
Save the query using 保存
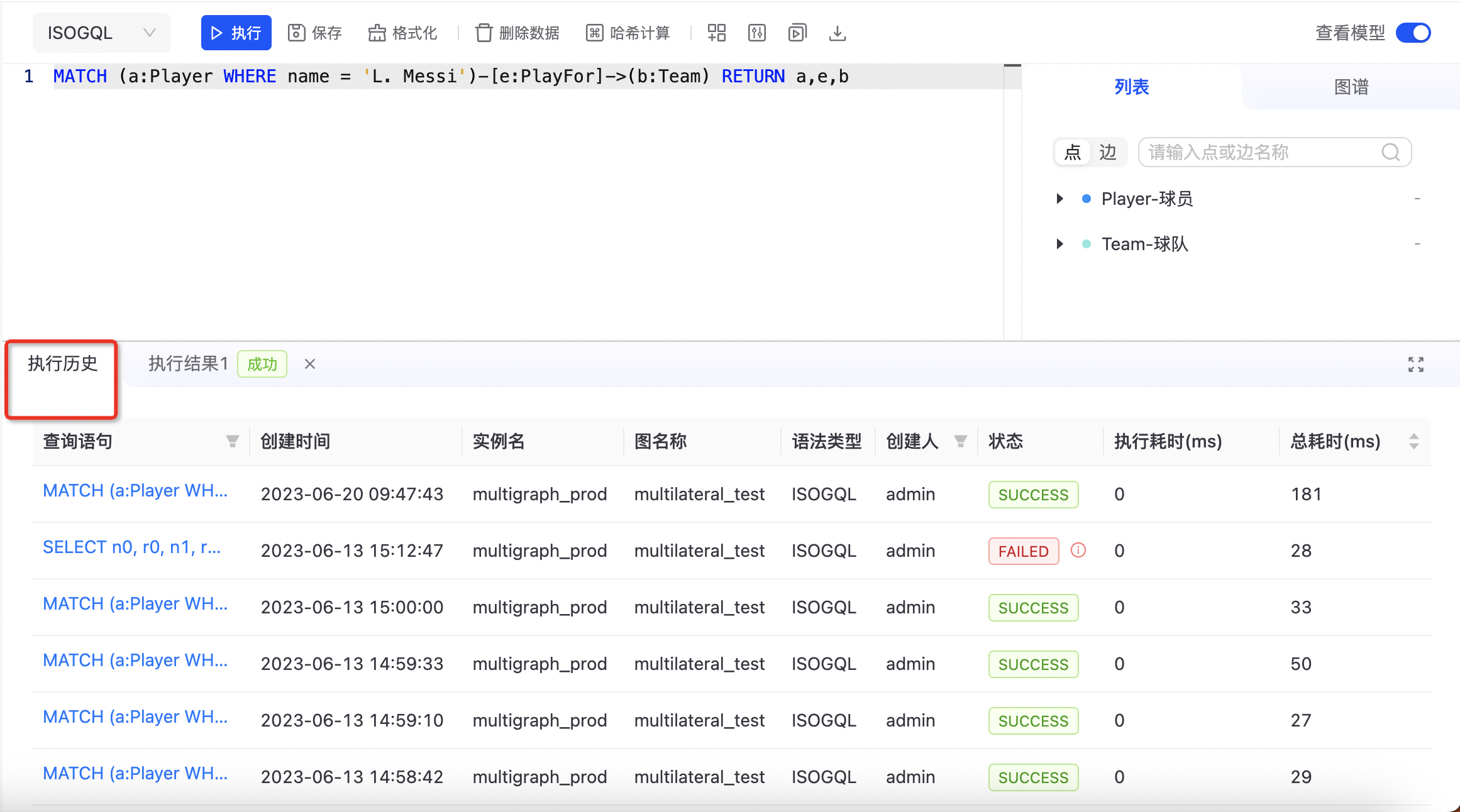coord(314,33)
